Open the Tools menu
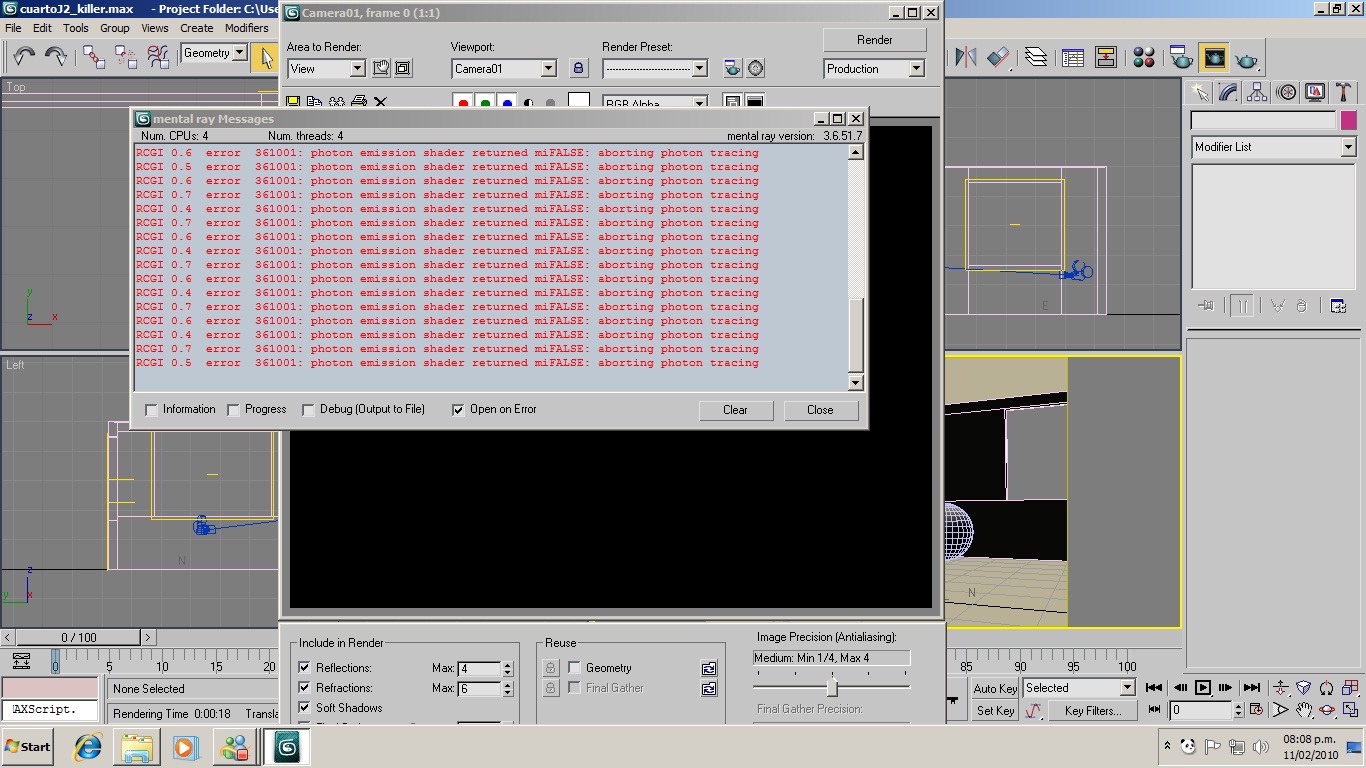1366x768 pixels. (x=76, y=28)
